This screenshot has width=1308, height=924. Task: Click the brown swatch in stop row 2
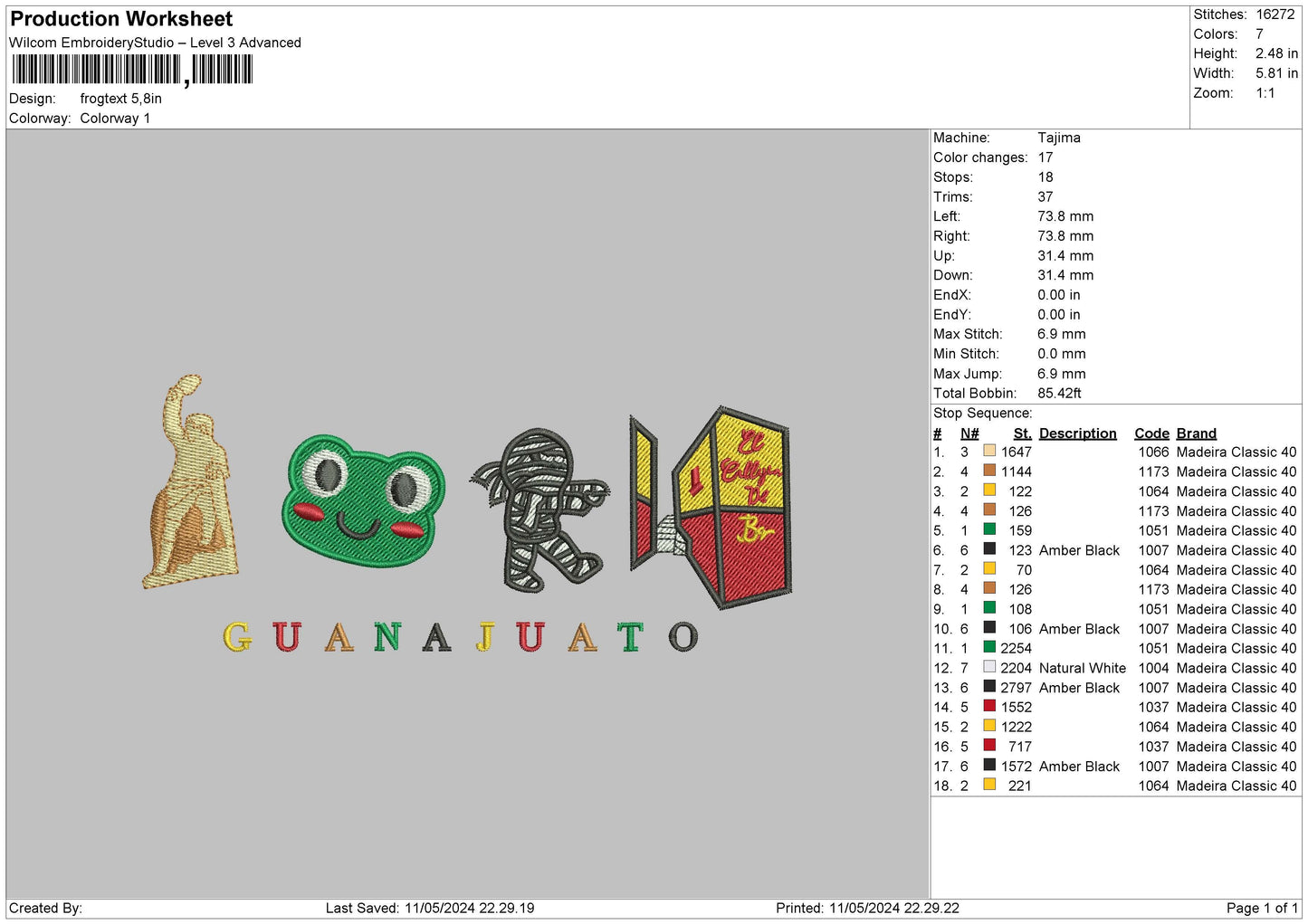989,471
